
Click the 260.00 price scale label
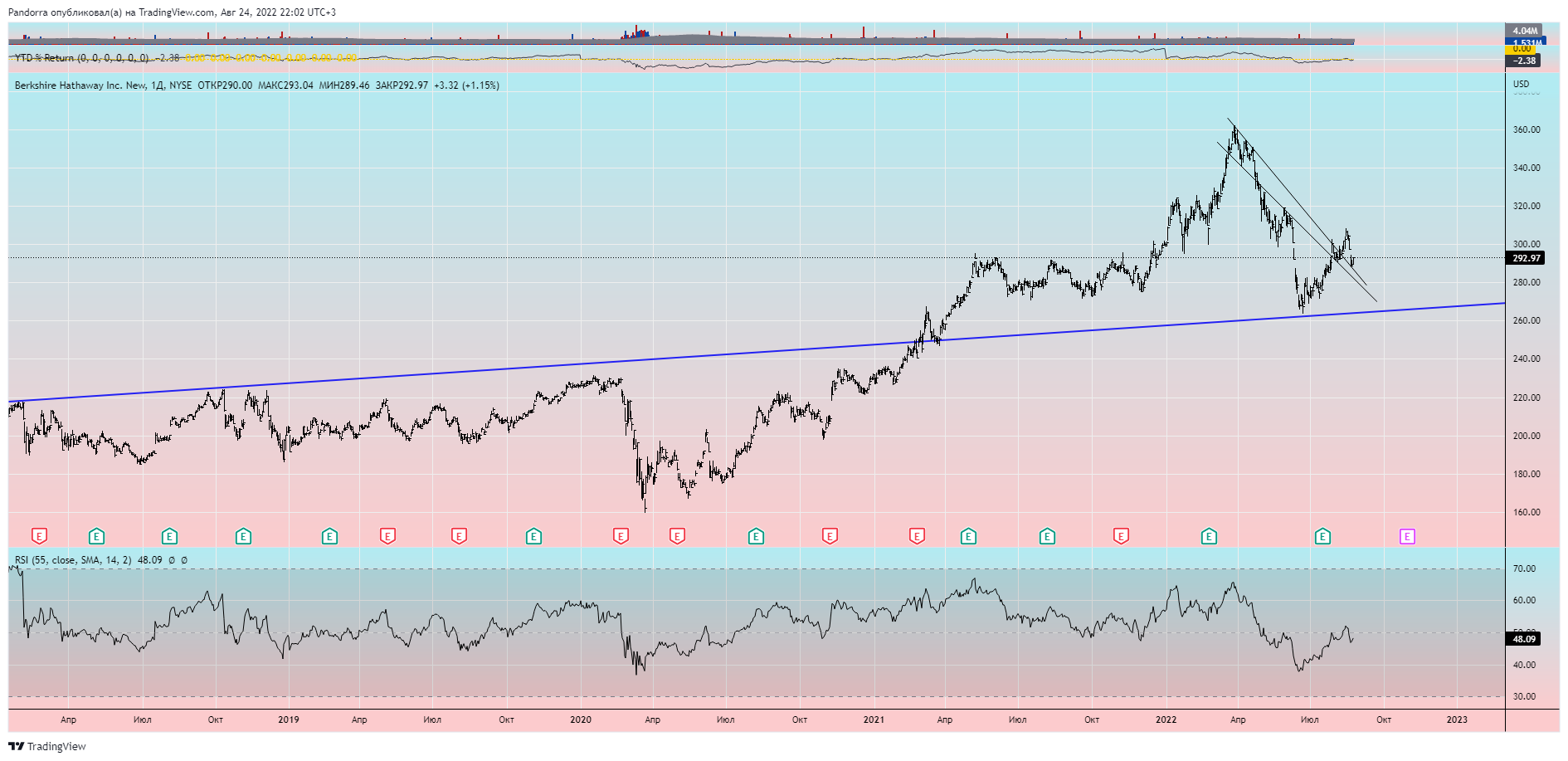(1527, 320)
